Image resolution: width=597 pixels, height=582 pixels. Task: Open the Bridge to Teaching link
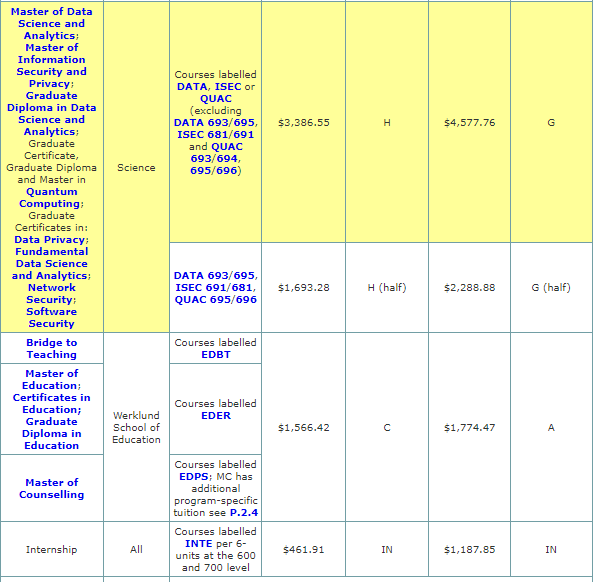52,349
